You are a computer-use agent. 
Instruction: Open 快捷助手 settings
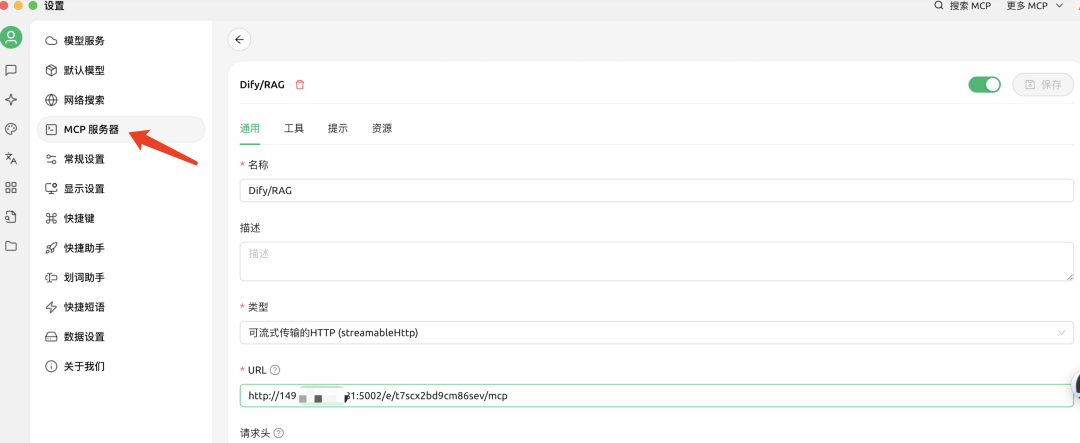[x=121, y=248]
